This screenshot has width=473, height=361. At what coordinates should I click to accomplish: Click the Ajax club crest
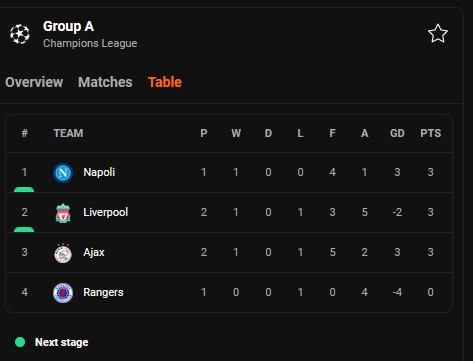[x=63, y=253]
